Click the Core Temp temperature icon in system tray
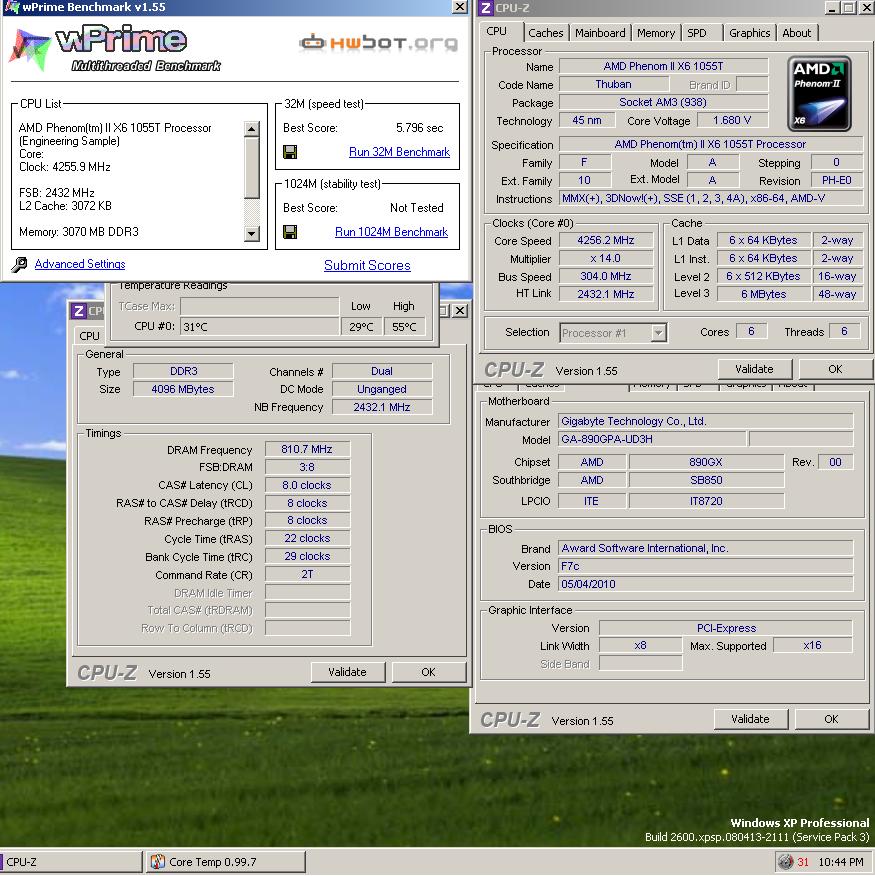Image resolution: width=875 pixels, height=876 pixels. click(x=802, y=862)
